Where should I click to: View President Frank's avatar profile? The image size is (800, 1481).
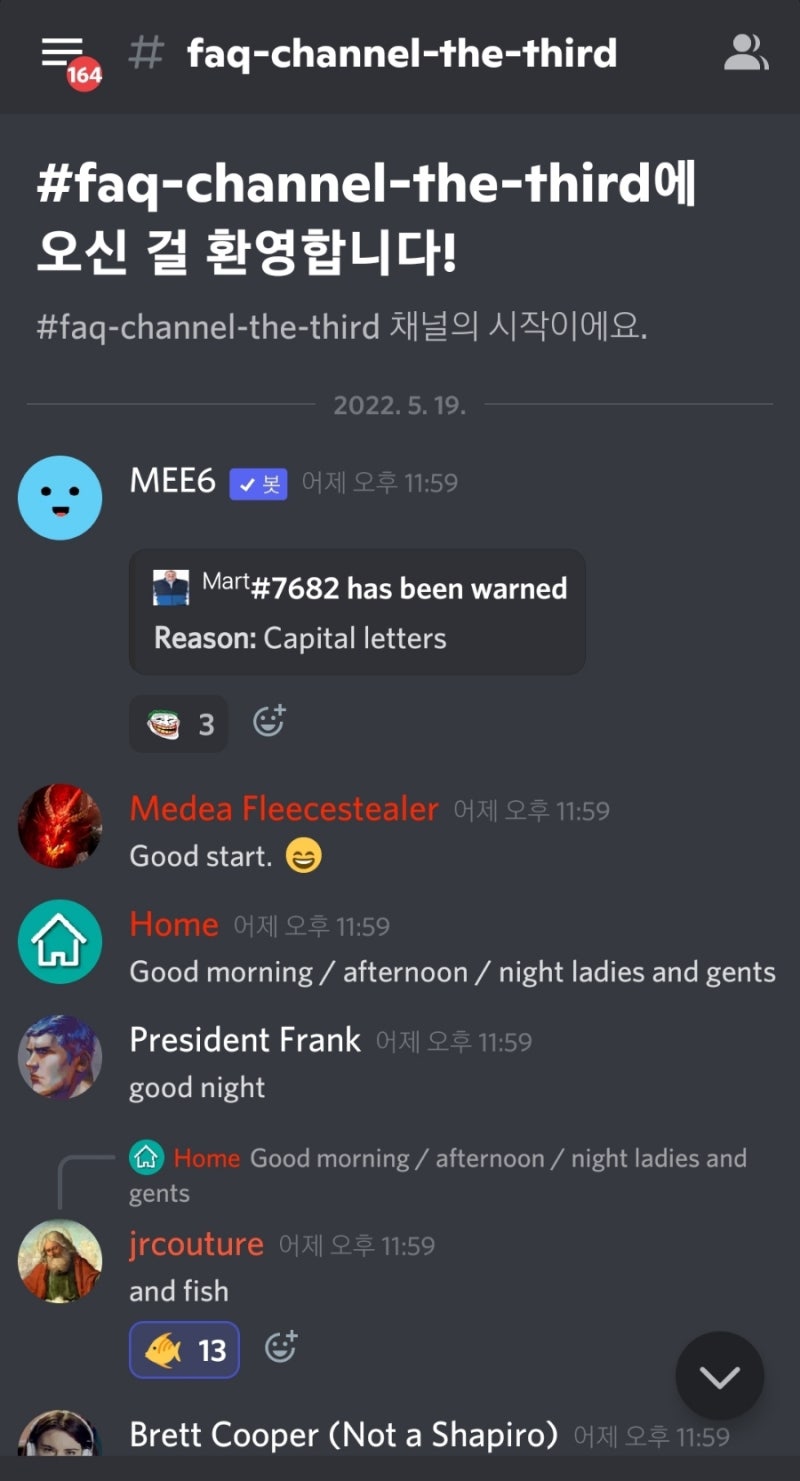(60, 1057)
